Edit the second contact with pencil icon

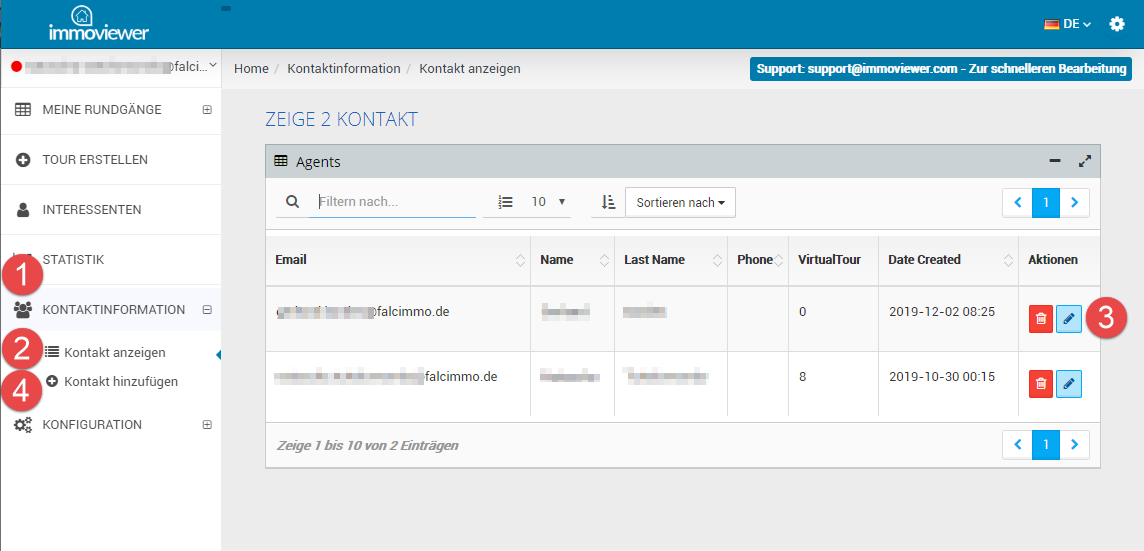tap(1069, 384)
